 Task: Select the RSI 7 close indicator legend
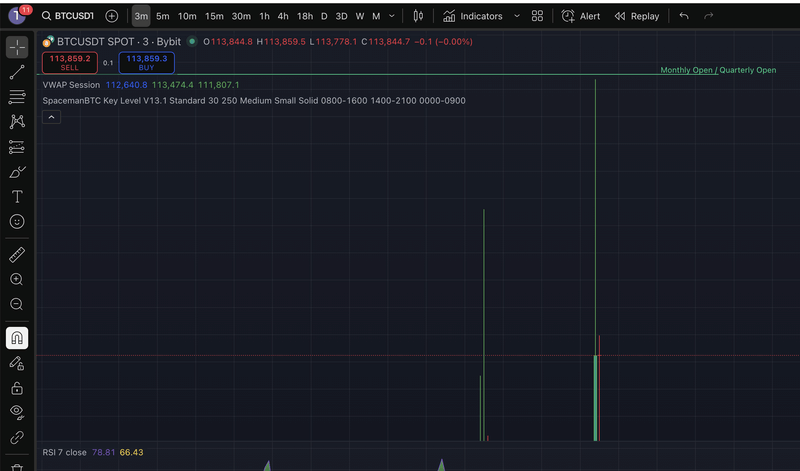click(x=64, y=452)
